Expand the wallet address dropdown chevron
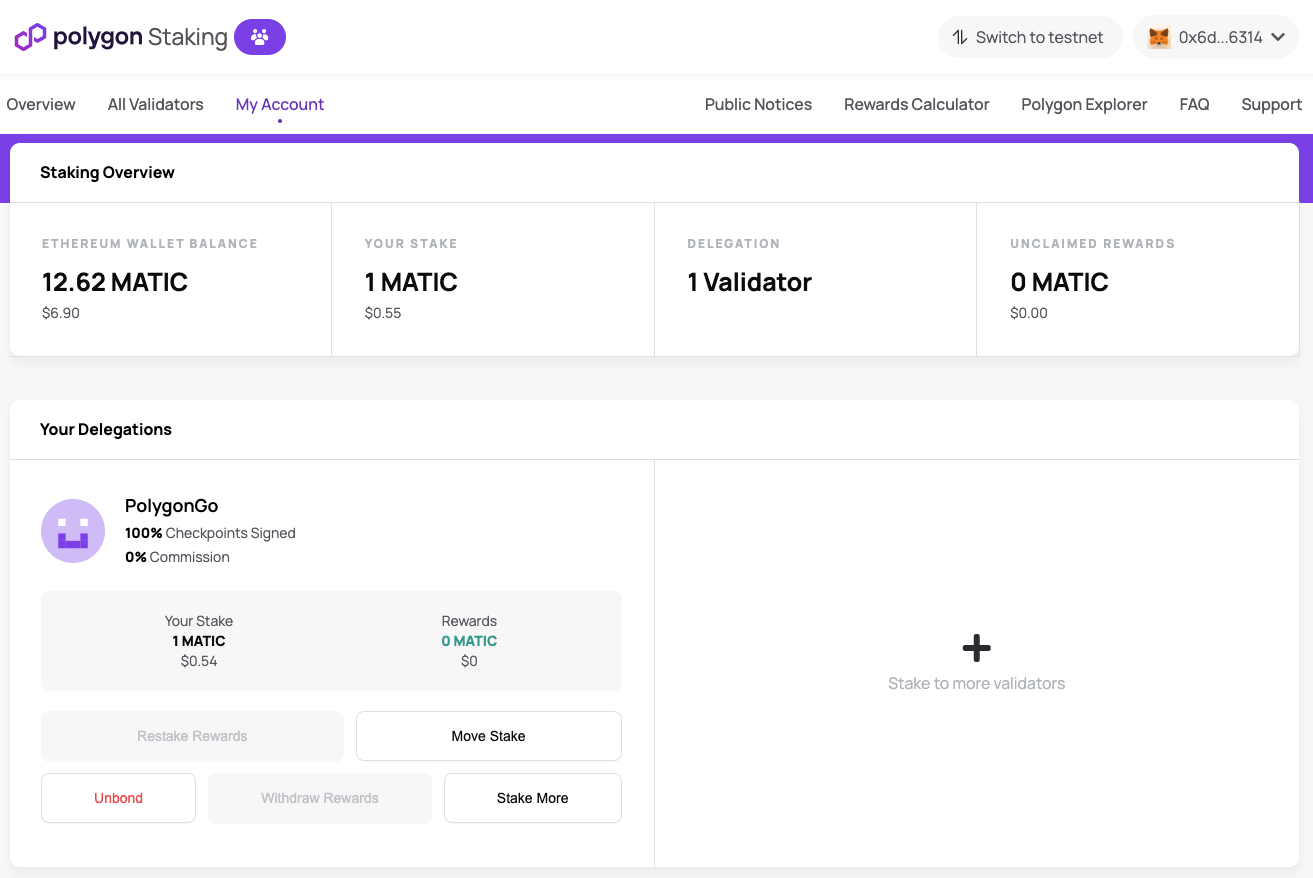The height and width of the screenshot is (878, 1313). 1278,37
